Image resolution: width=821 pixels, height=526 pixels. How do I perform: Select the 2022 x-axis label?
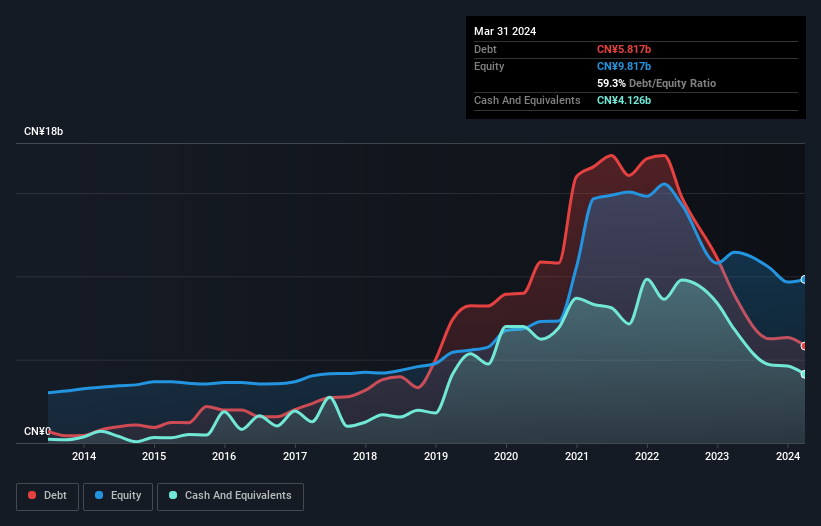click(647, 456)
